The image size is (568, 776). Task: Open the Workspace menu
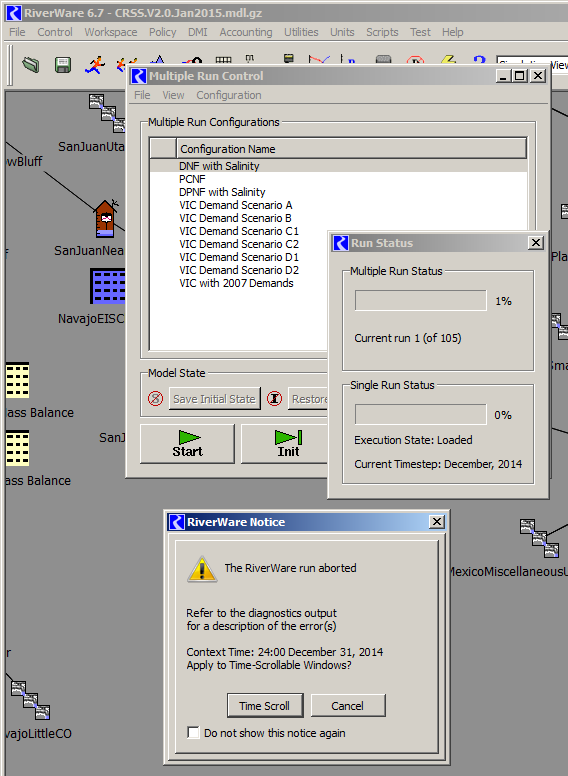point(111,32)
